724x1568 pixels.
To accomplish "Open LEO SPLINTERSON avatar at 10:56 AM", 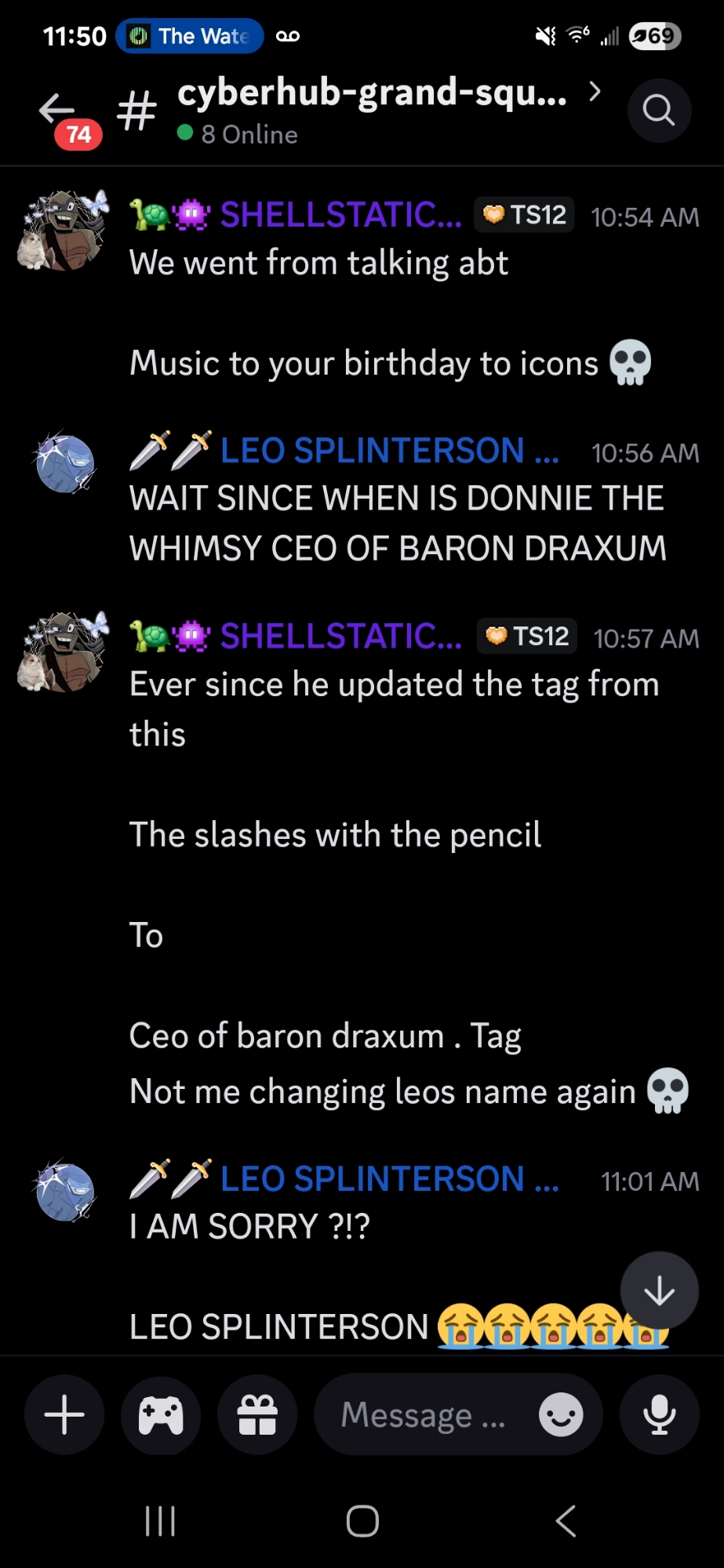I will 65,463.
